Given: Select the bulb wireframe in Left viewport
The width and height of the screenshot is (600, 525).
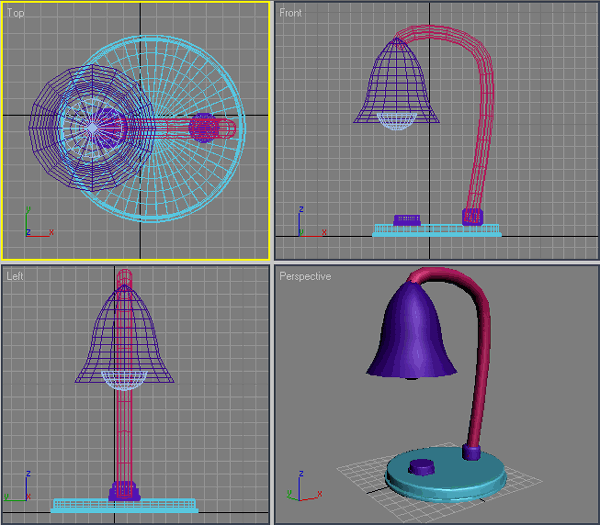Looking at the screenshot, I should [x=124, y=380].
